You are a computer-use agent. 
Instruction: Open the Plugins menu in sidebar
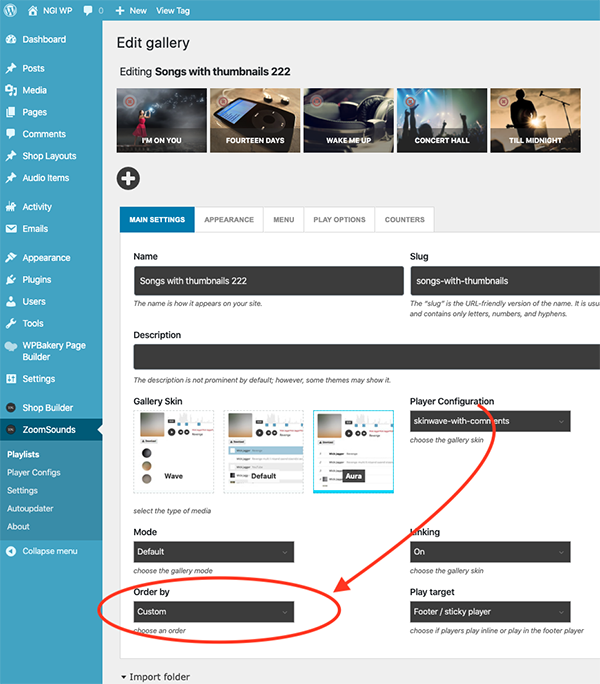(x=37, y=280)
